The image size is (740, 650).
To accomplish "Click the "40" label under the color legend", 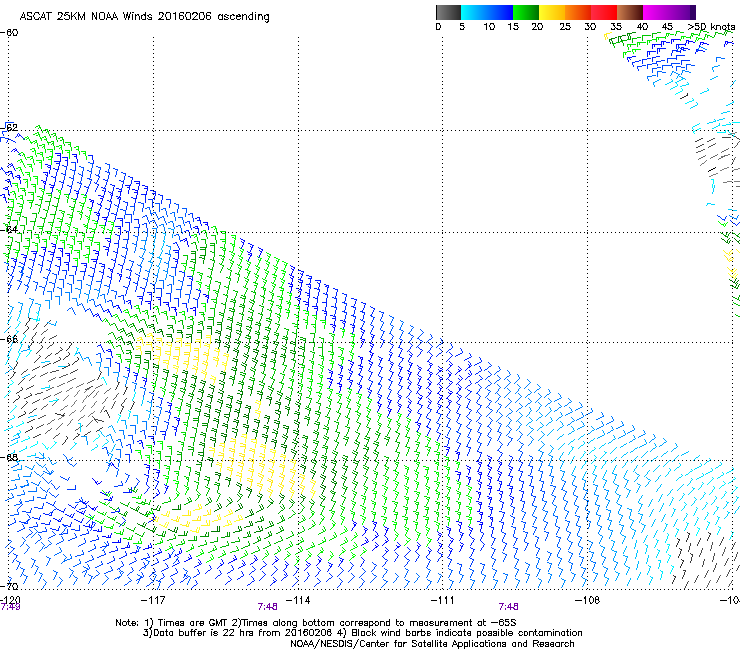I will point(642,27).
